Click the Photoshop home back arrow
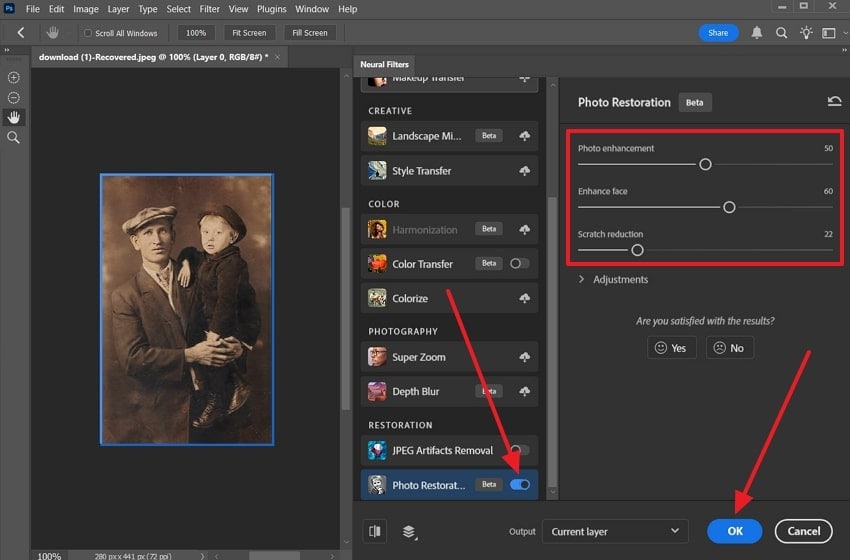The width and height of the screenshot is (850, 560). [x=21, y=33]
